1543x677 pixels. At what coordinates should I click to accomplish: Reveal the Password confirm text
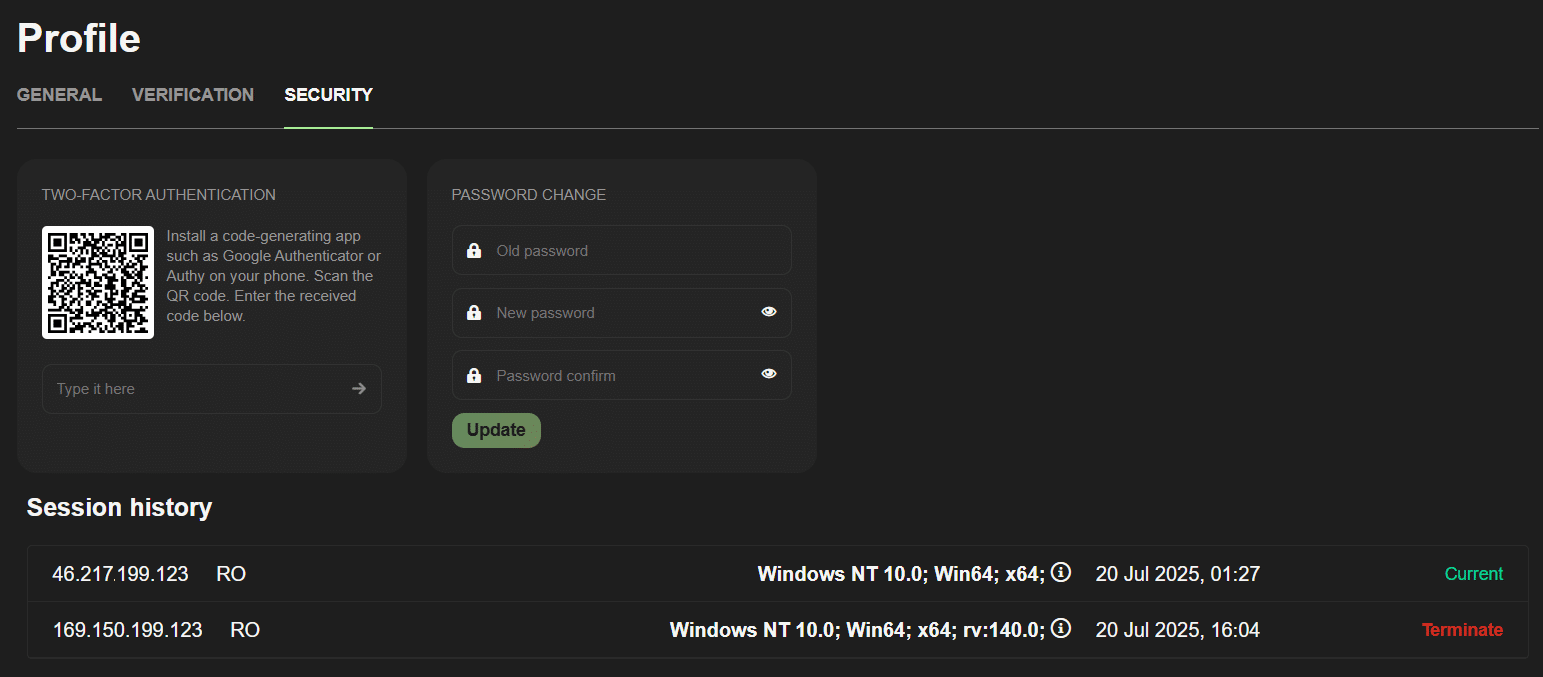(768, 373)
